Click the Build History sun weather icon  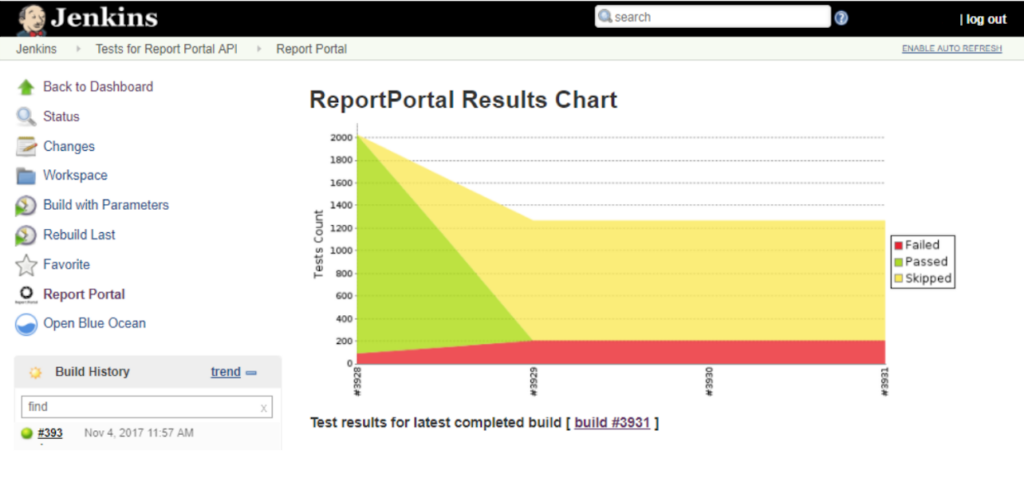[x=35, y=372]
